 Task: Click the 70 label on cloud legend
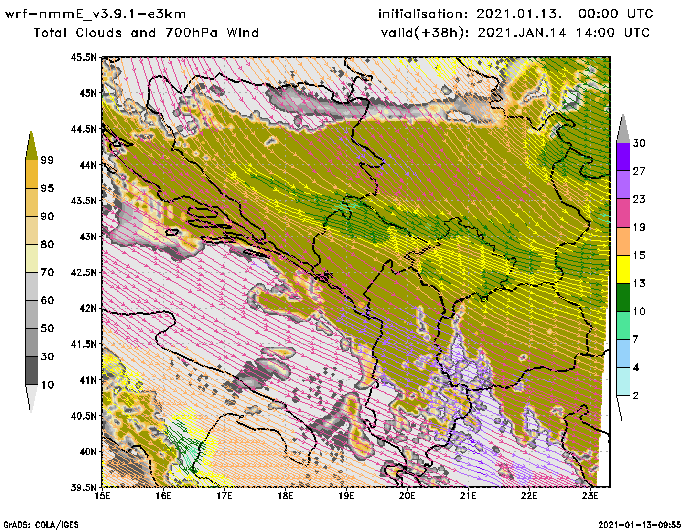tap(47, 272)
